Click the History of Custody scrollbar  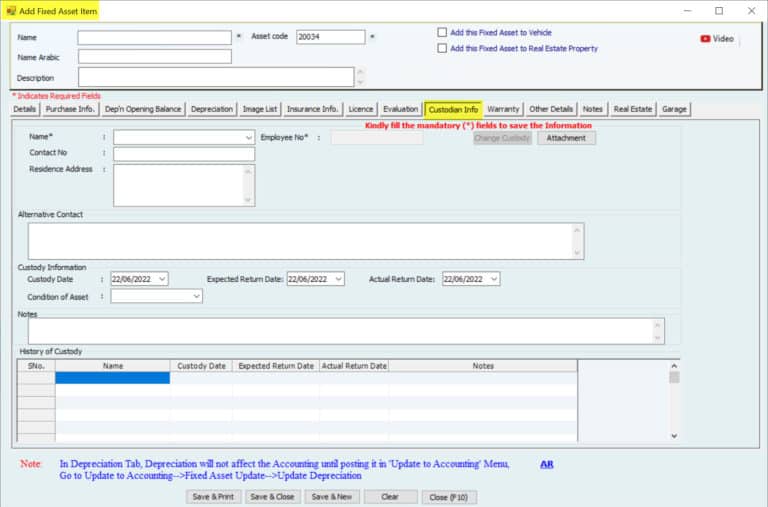pyautogui.click(x=674, y=405)
